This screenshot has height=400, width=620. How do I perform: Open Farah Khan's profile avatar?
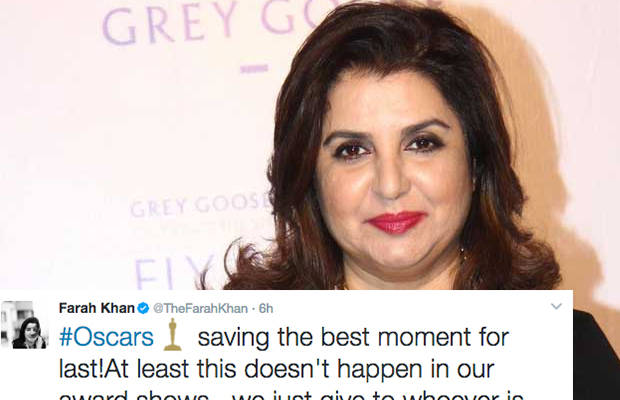[x=25, y=325]
